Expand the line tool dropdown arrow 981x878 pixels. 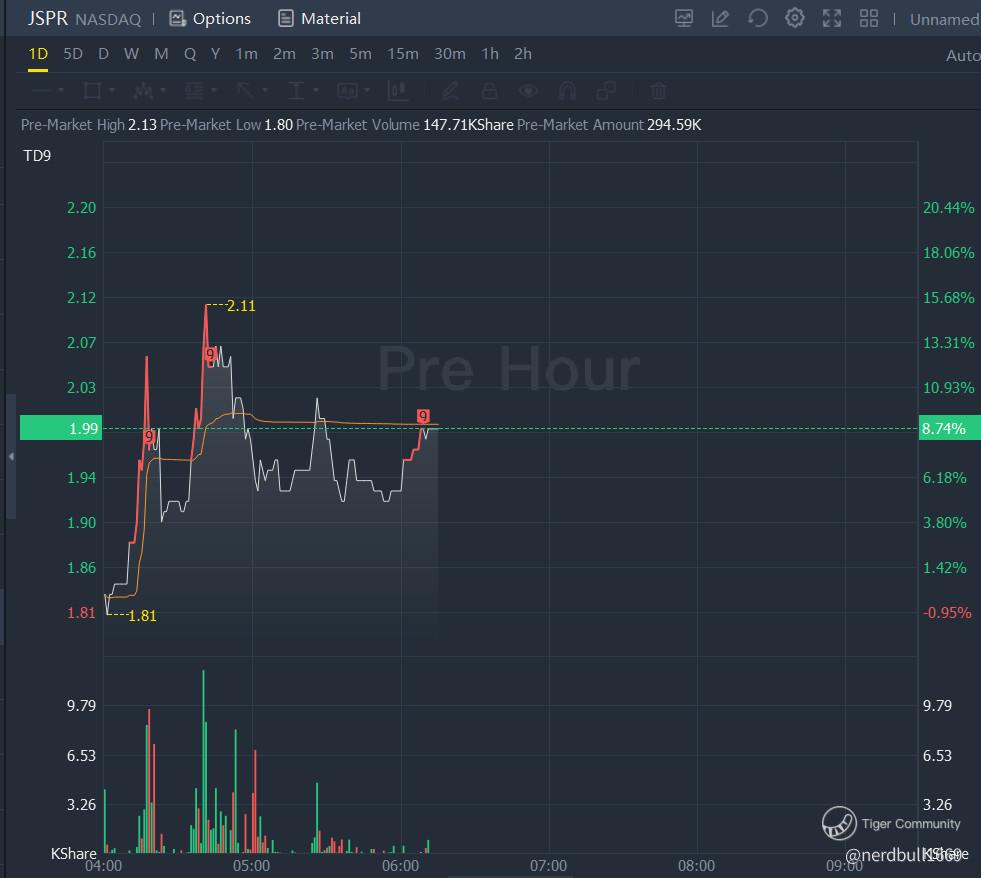point(61,91)
